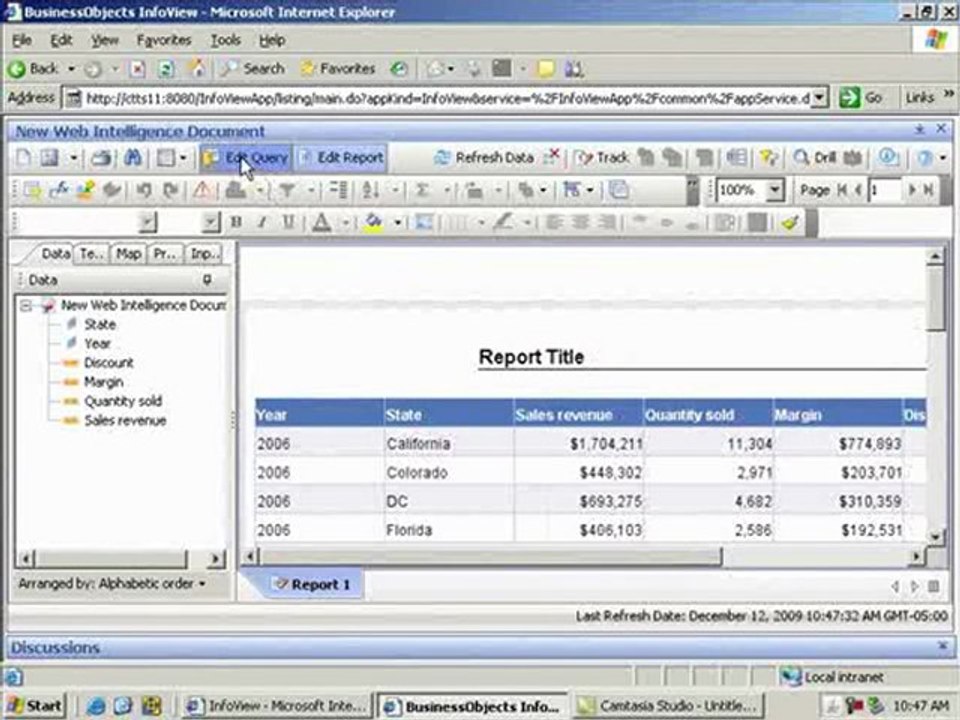Click the browser Refresh icon
Screen dimensions: 960x720
tap(166, 69)
